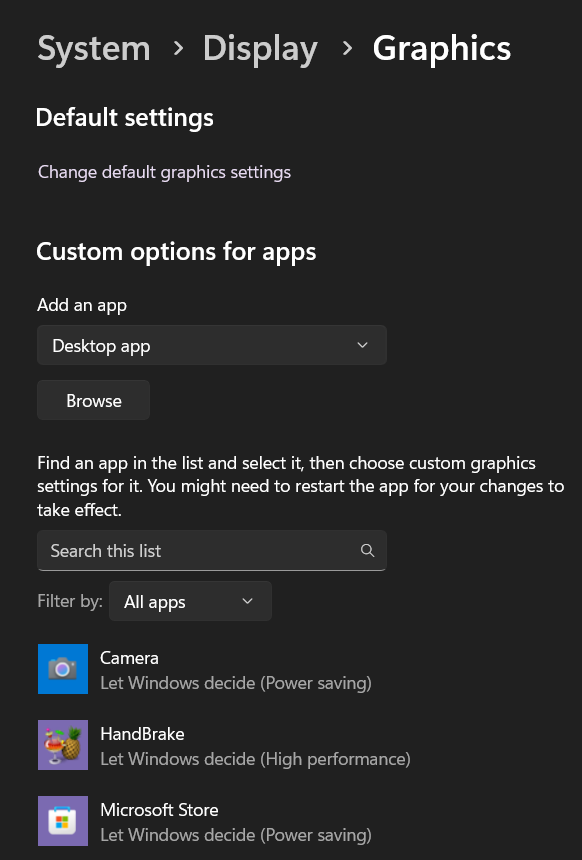
Task: Click the Camera app icon
Action: click(63, 668)
